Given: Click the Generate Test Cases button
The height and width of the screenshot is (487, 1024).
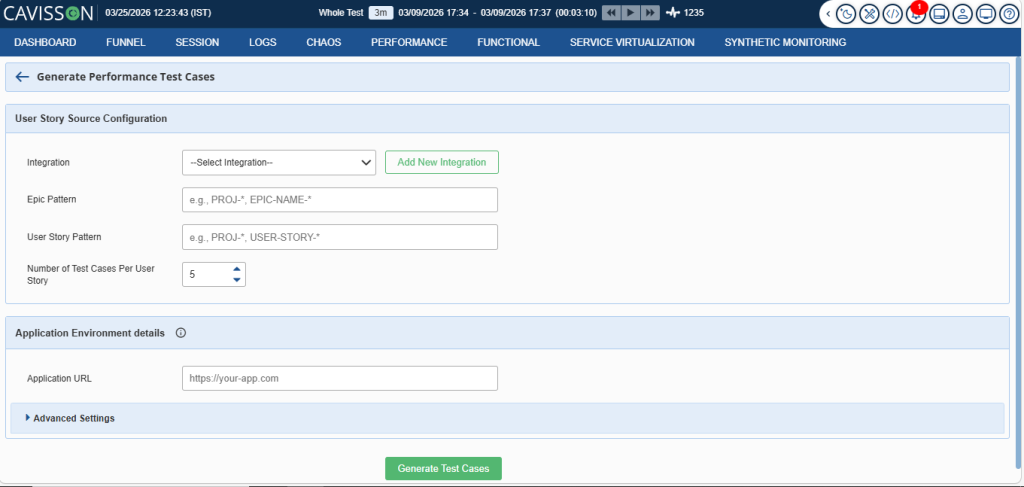Looking at the screenshot, I should coord(443,468).
